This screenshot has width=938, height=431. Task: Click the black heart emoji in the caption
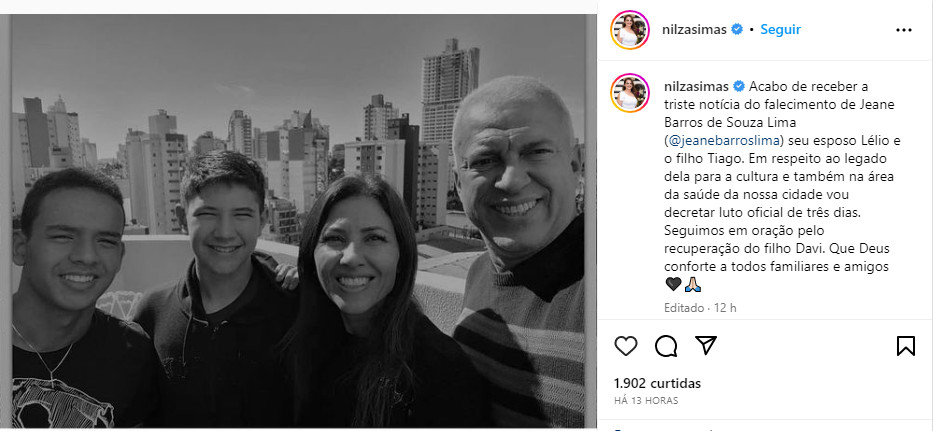click(673, 284)
